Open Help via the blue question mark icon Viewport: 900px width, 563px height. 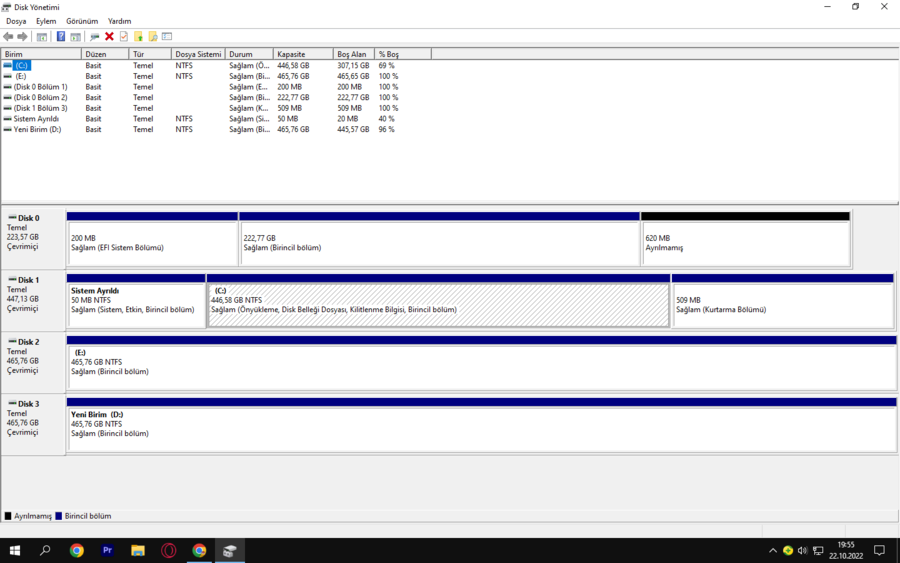[x=61, y=37]
